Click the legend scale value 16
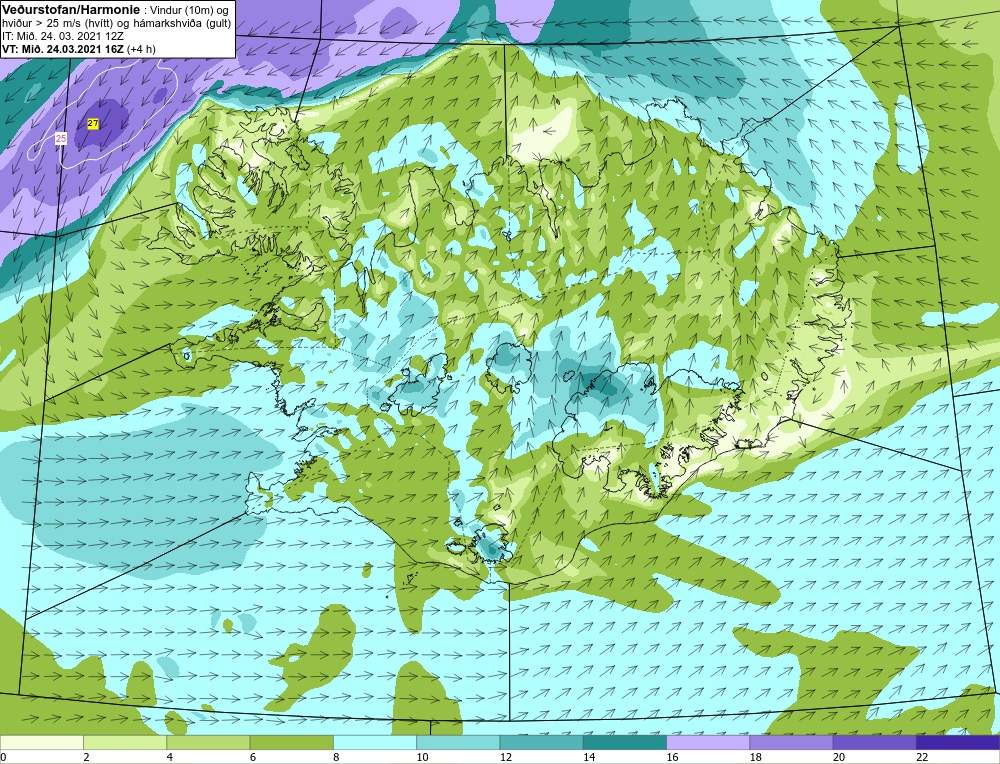The height and width of the screenshot is (764, 1000). (x=672, y=757)
